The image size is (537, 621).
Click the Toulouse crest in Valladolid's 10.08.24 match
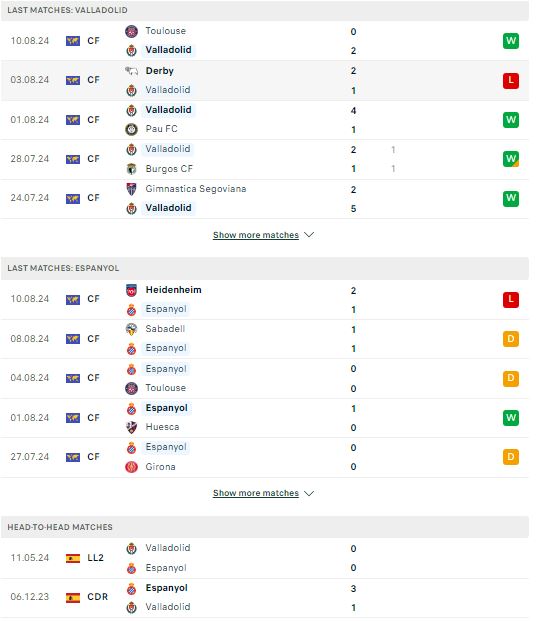click(131, 31)
